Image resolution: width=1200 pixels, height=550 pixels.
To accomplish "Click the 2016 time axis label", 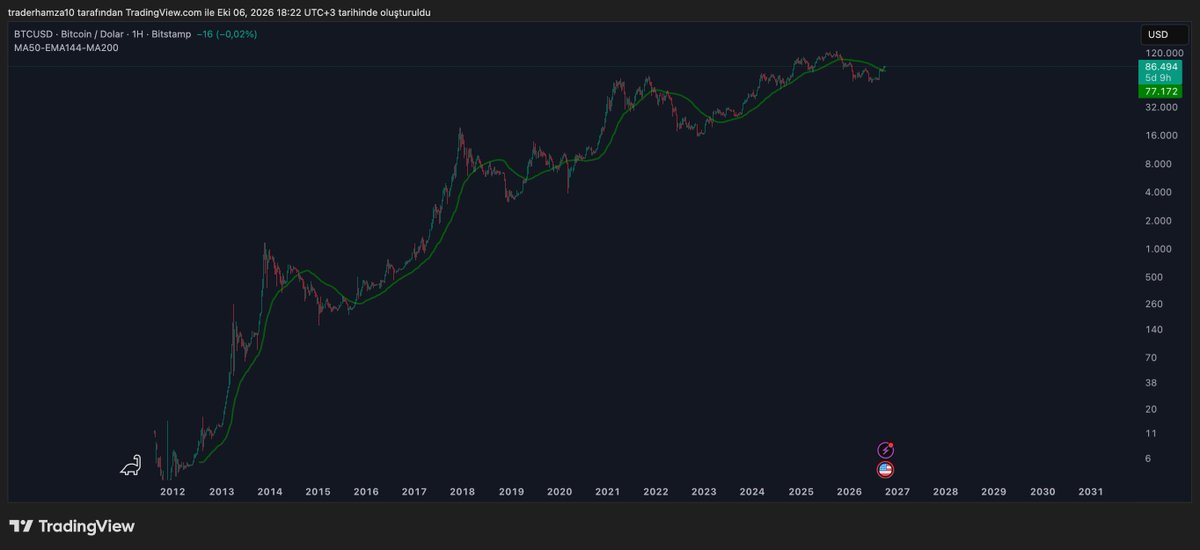I will (x=366, y=492).
